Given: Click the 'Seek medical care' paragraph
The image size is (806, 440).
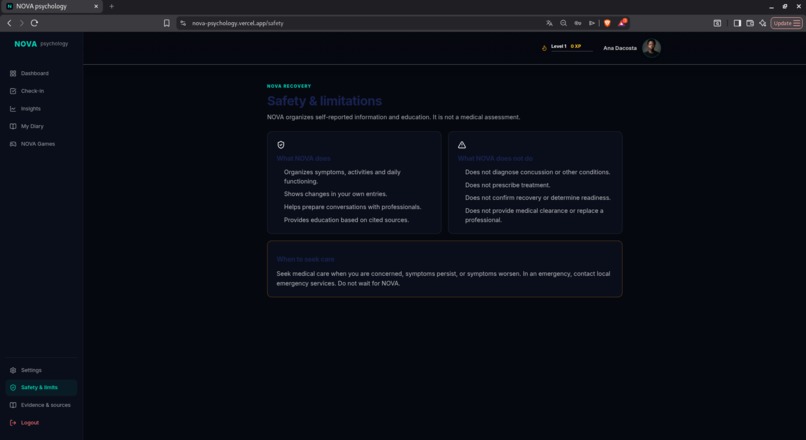Looking at the screenshot, I should click(x=444, y=279).
